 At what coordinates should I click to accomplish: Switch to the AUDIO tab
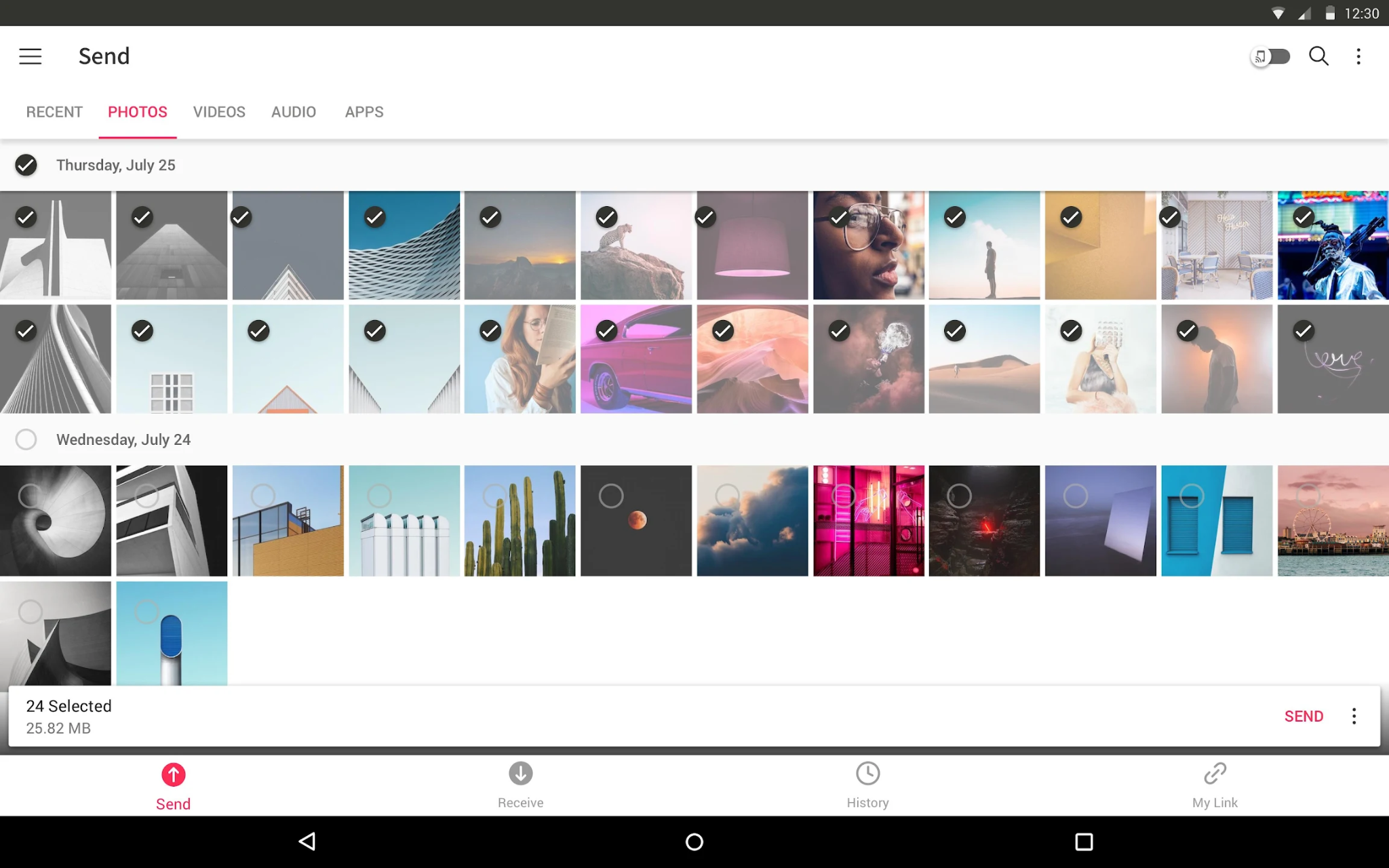(x=294, y=111)
